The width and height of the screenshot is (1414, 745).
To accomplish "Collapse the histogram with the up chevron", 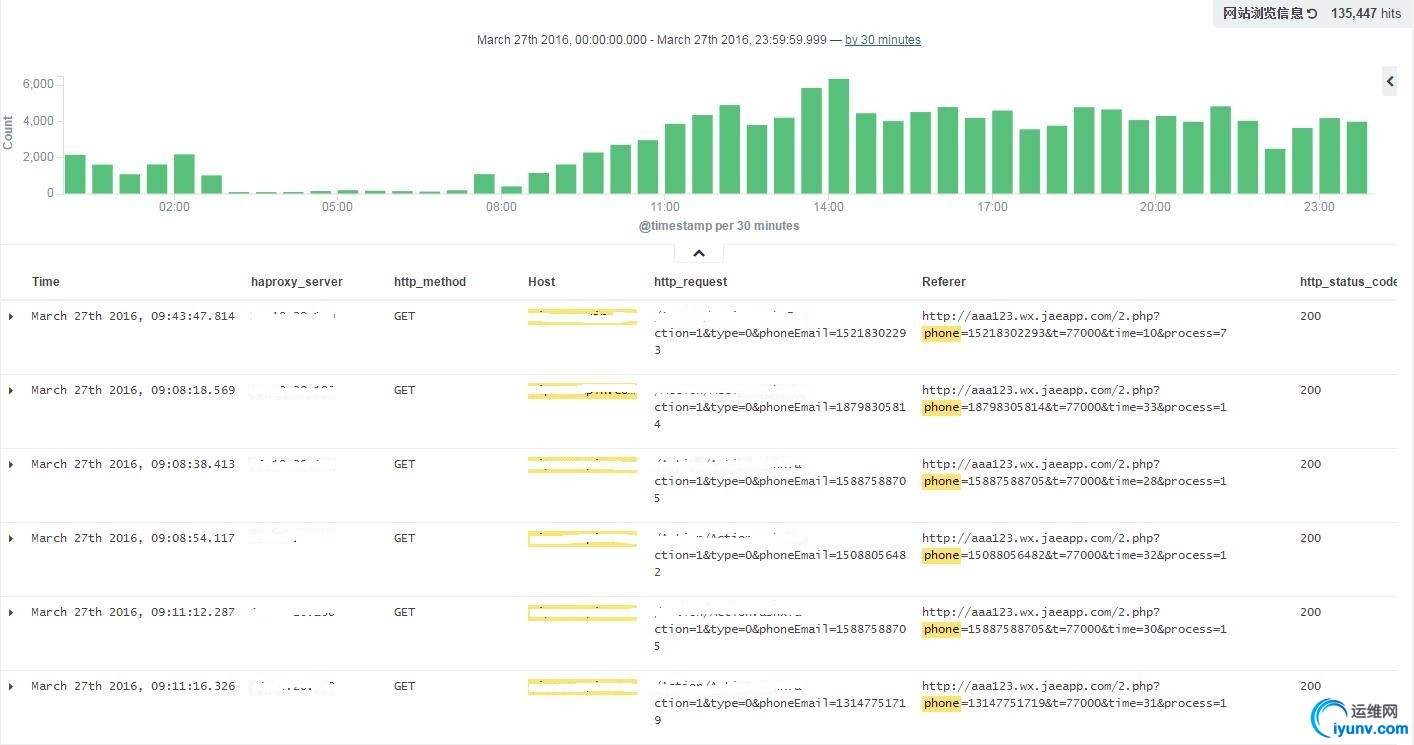I will (699, 253).
